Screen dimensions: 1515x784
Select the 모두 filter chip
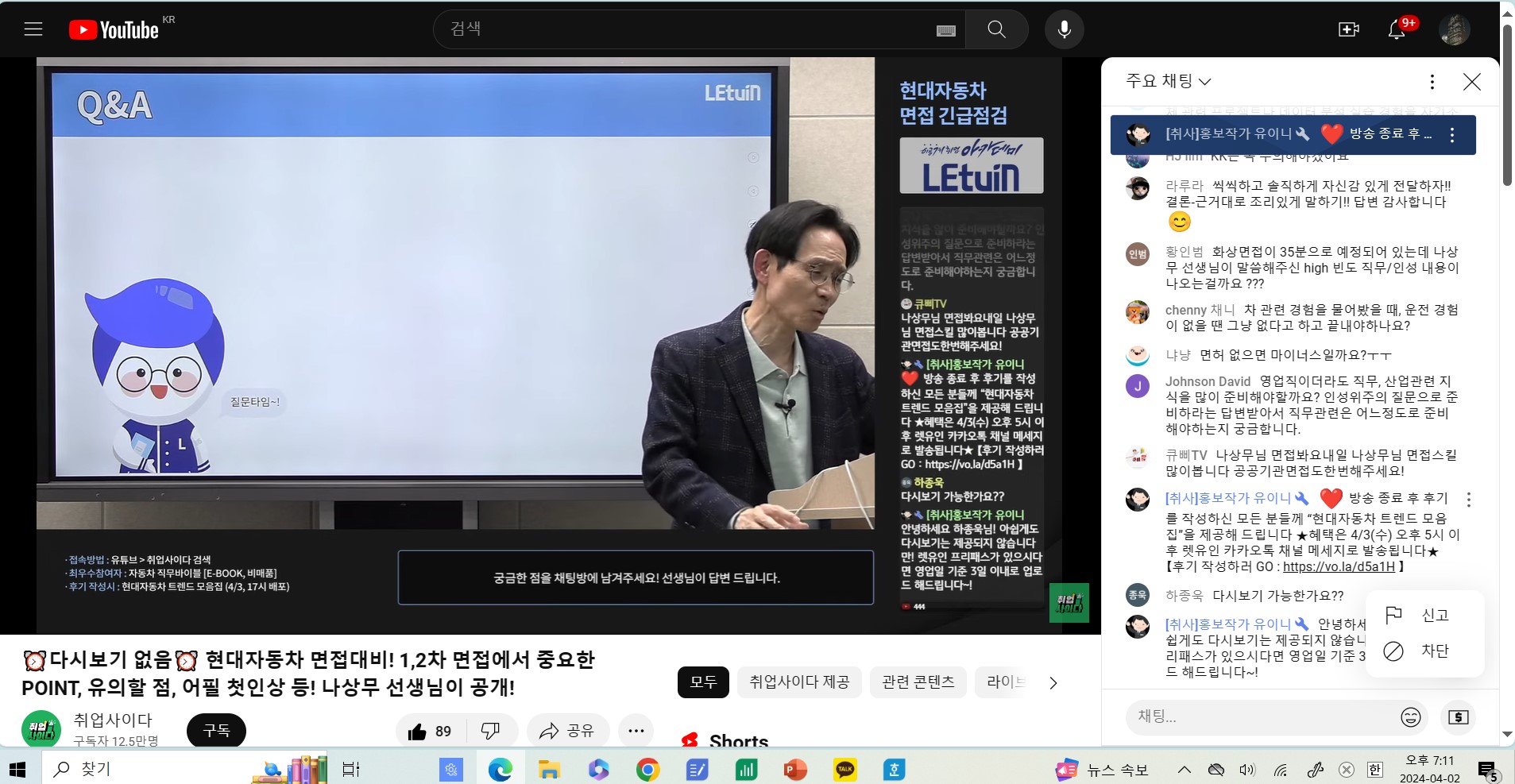pyautogui.click(x=703, y=682)
